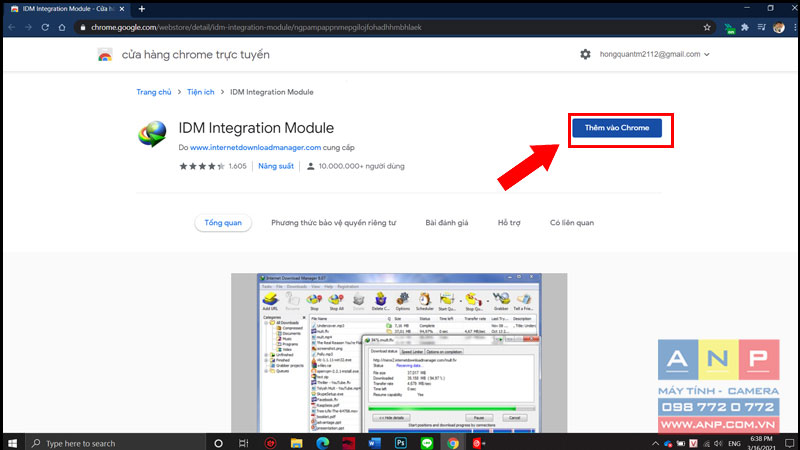Open Cortana circle icon on taskbar
This screenshot has width=800, height=450.
click(x=218, y=443)
